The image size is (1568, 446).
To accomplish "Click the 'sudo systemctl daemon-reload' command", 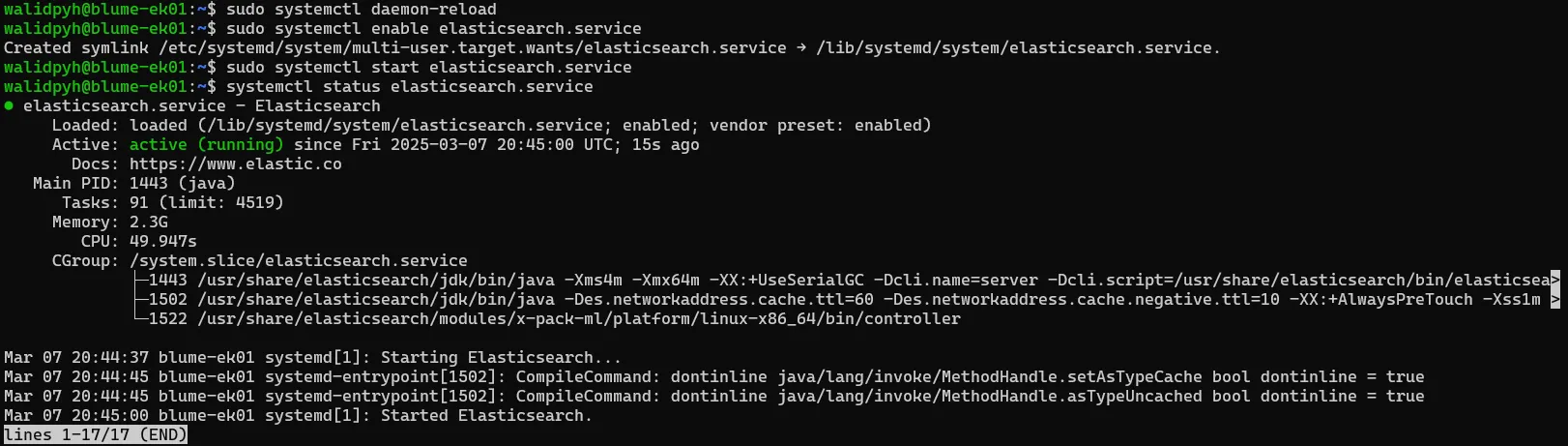I will (361, 9).
